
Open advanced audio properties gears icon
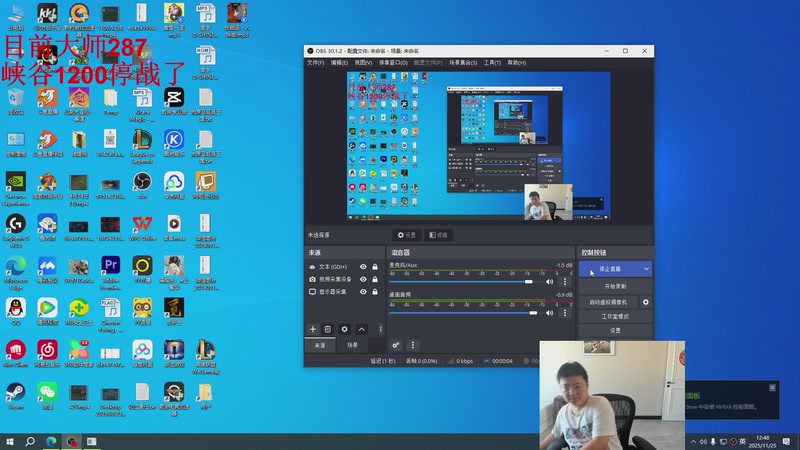[x=395, y=345]
